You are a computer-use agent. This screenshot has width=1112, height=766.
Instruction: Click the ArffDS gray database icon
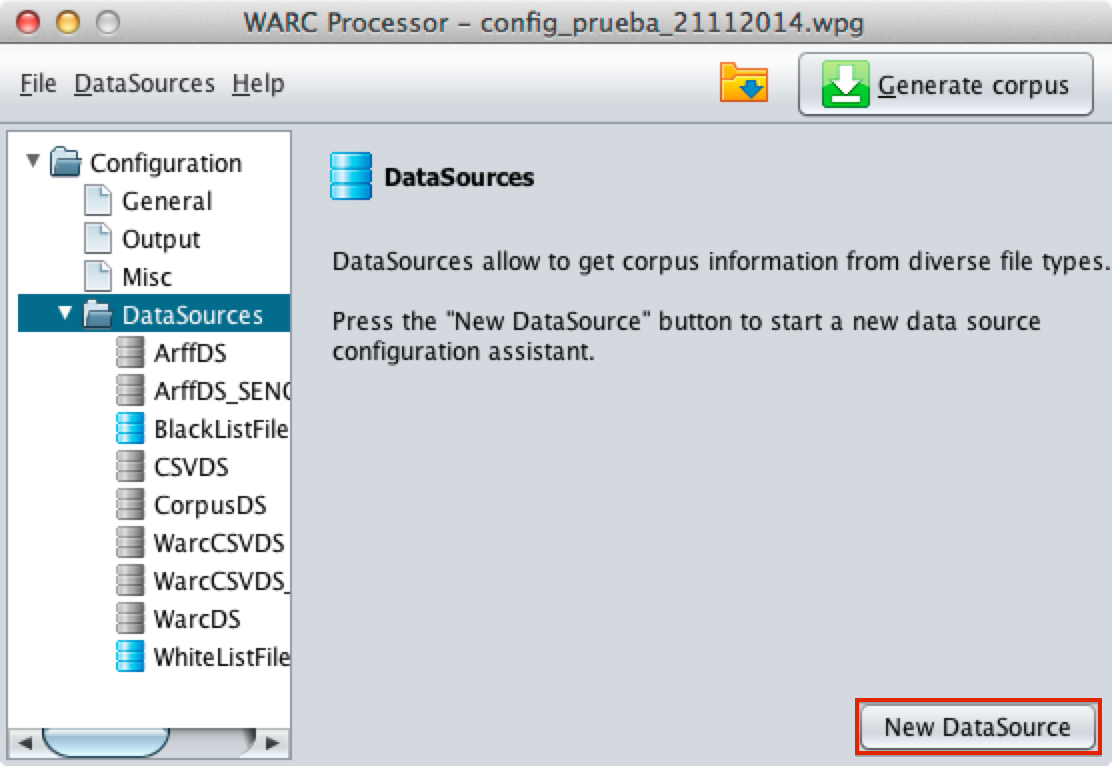130,354
